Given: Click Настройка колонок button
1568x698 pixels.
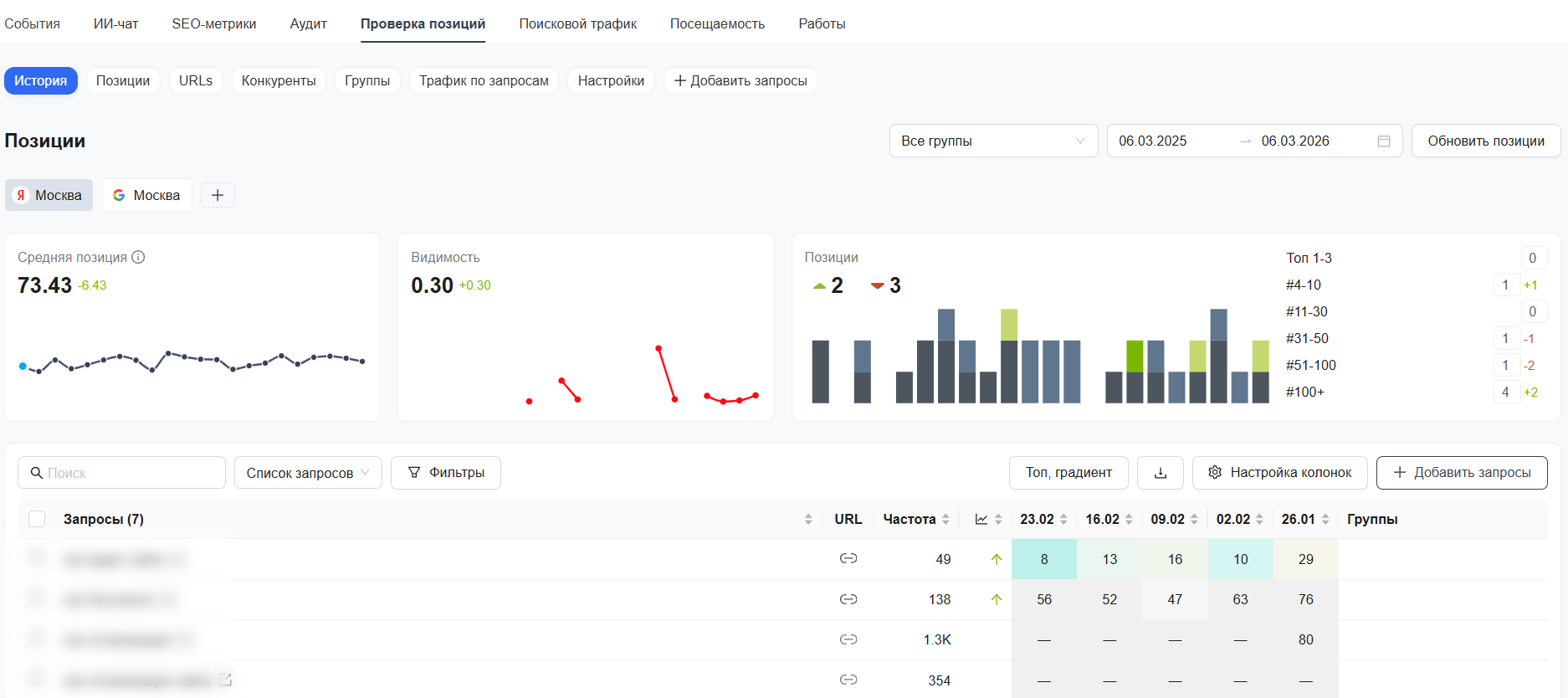Looking at the screenshot, I should [1279, 473].
